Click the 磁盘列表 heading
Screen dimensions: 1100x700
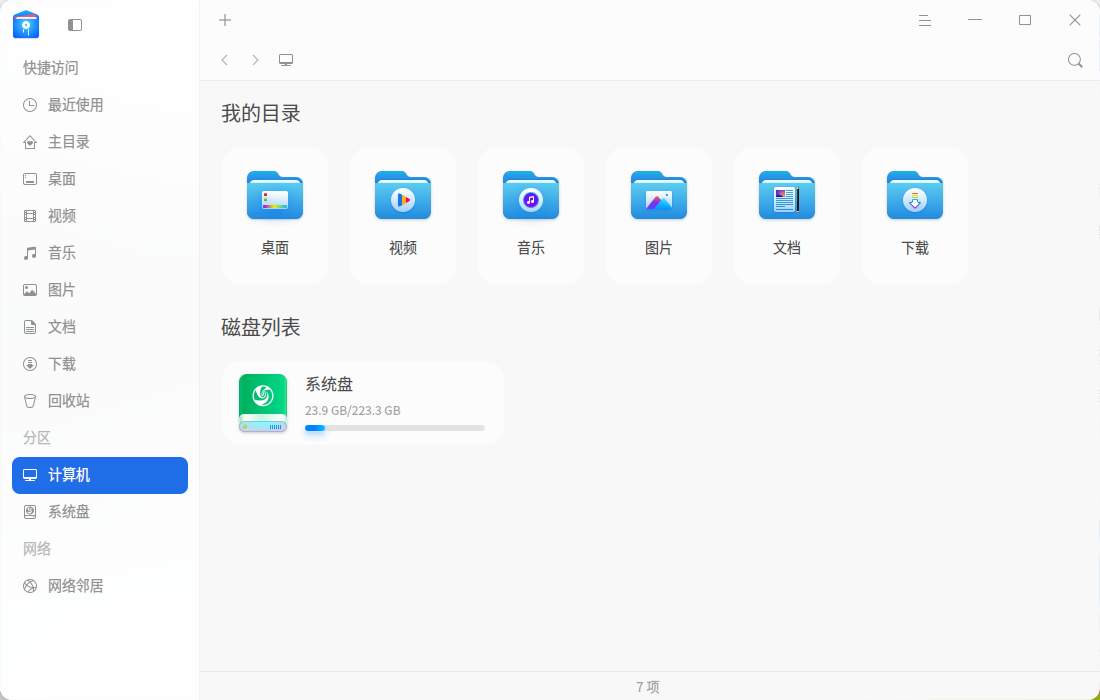pyautogui.click(x=261, y=328)
